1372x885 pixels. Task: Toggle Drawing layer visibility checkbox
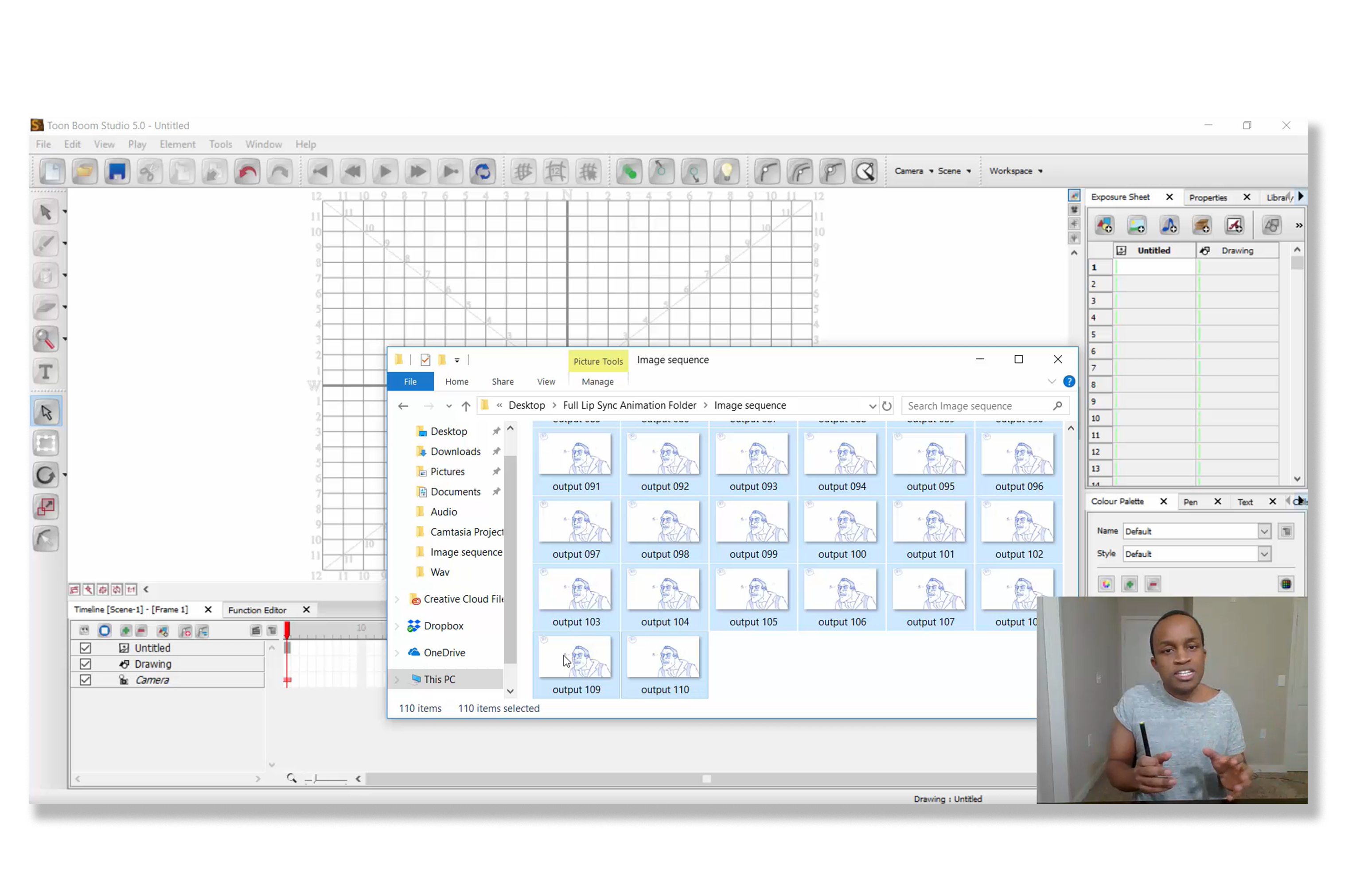coord(85,664)
